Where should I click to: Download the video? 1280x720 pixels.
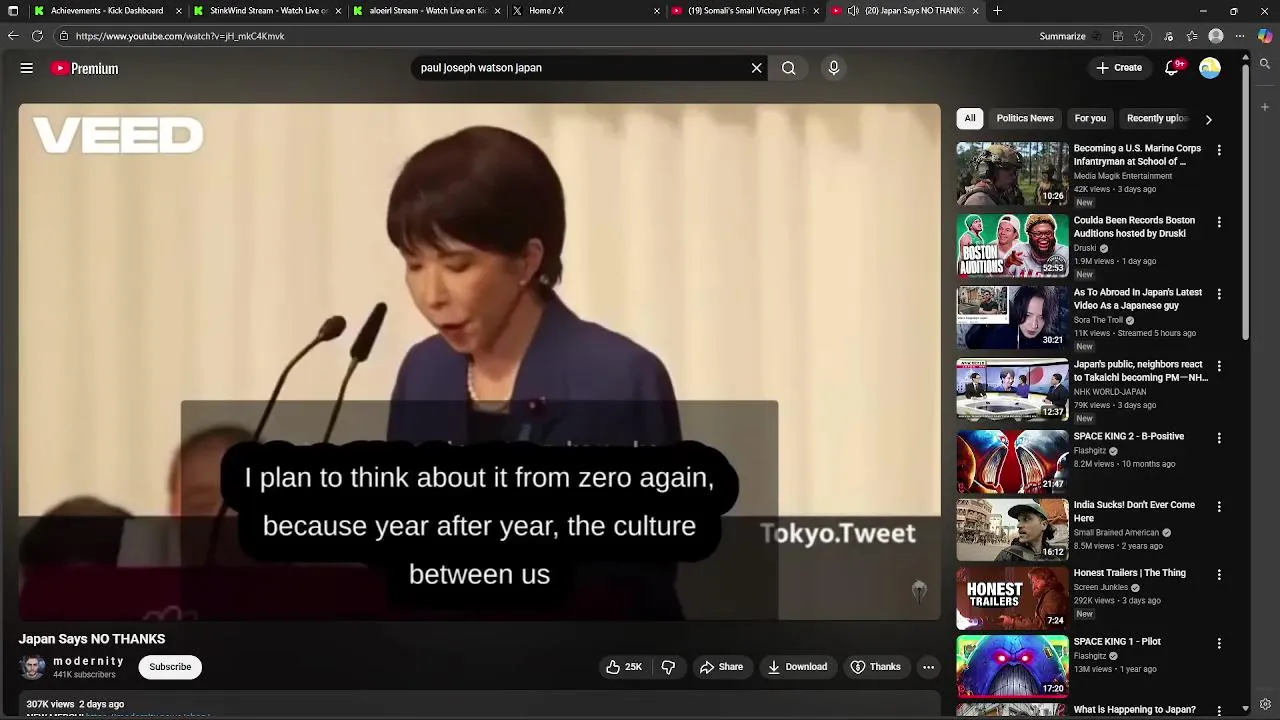pos(797,667)
